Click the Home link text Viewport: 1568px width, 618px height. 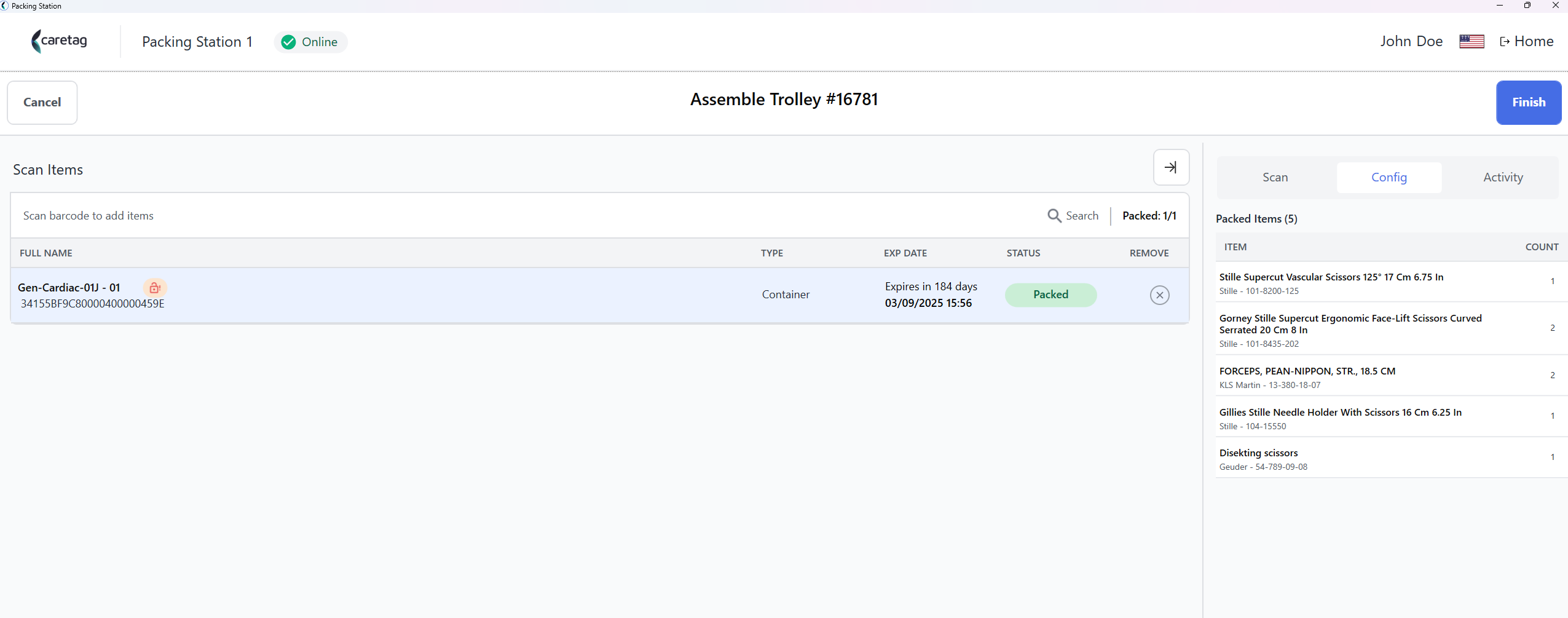[1534, 41]
